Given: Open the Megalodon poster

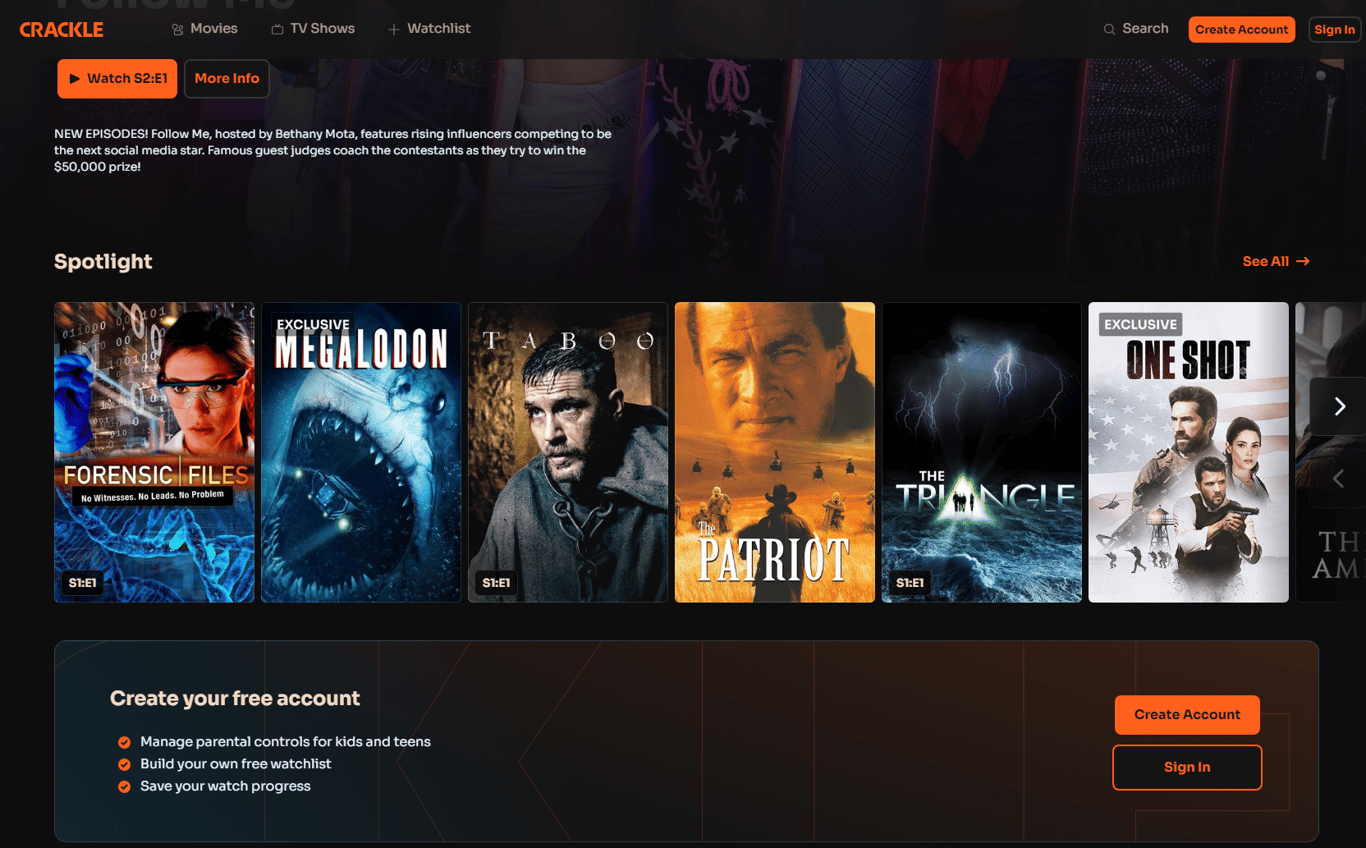Looking at the screenshot, I should [361, 452].
